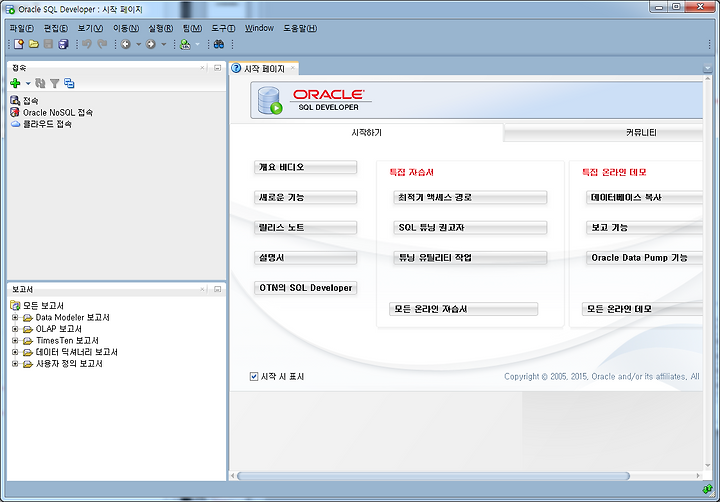This screenshot has width=720, height=502.
Task: Click the 개요 비디오 button
Action: point(305,167)
